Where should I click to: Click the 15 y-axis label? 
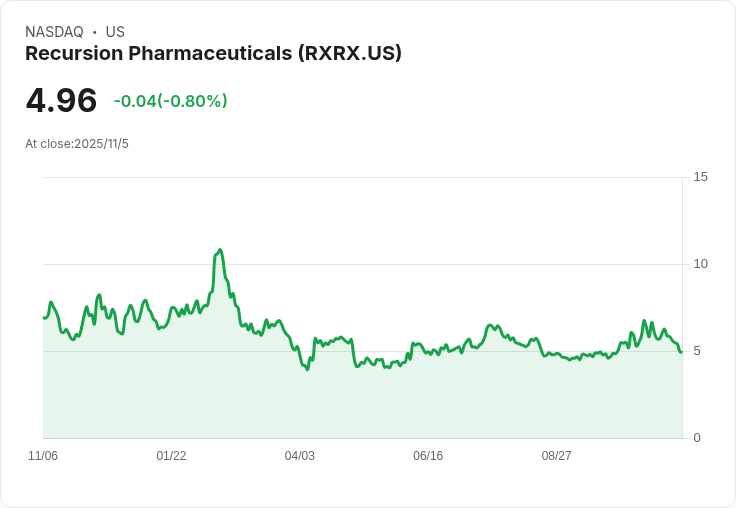click(x=700, y=177)
